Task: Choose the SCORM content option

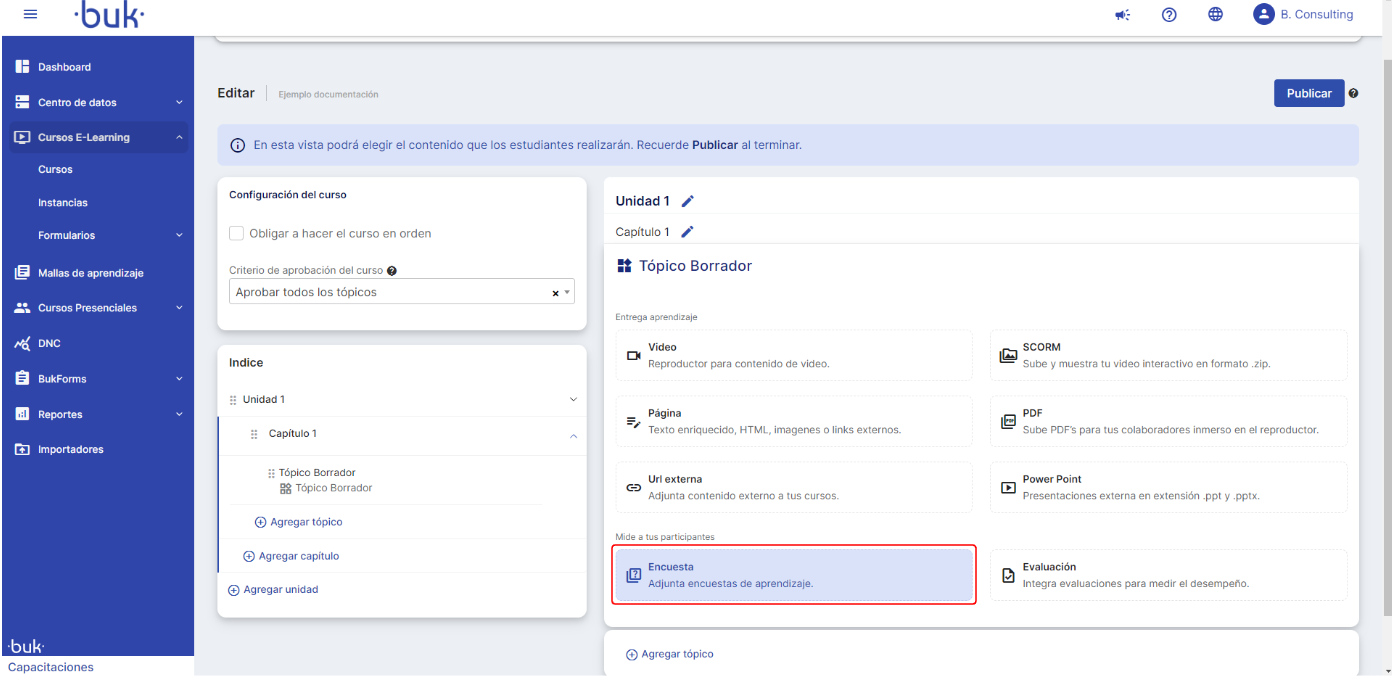Action: click(1168, 355)
